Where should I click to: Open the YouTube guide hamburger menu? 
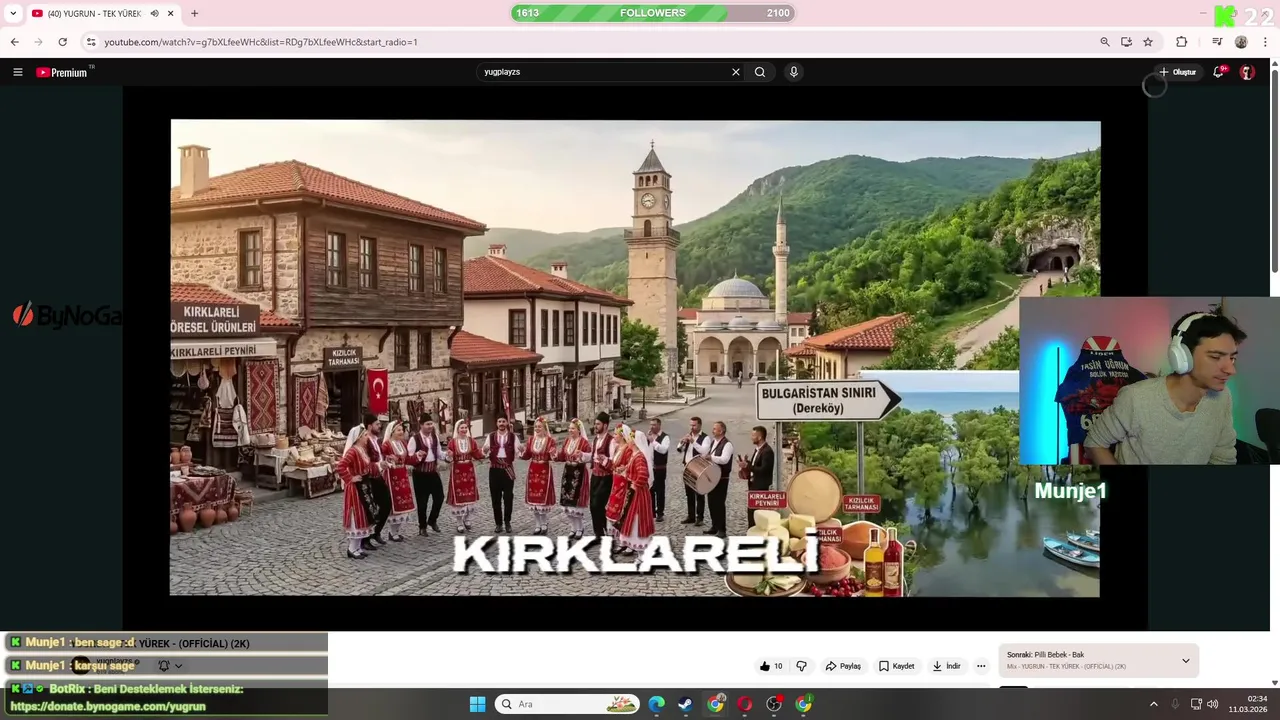[17, 72]
